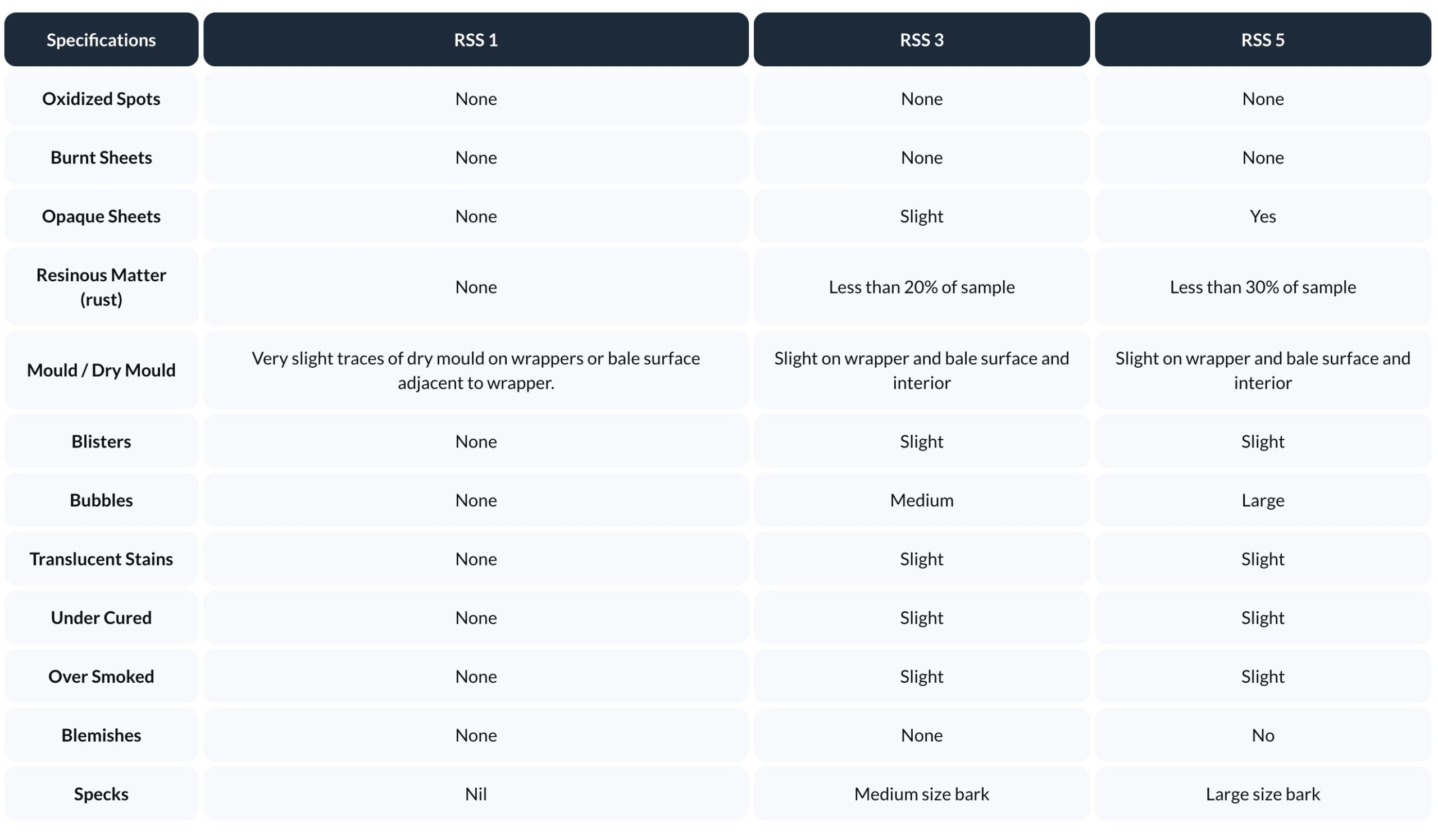
Task: Click the Specks 'Nil' cell
Action: (475, 794)
